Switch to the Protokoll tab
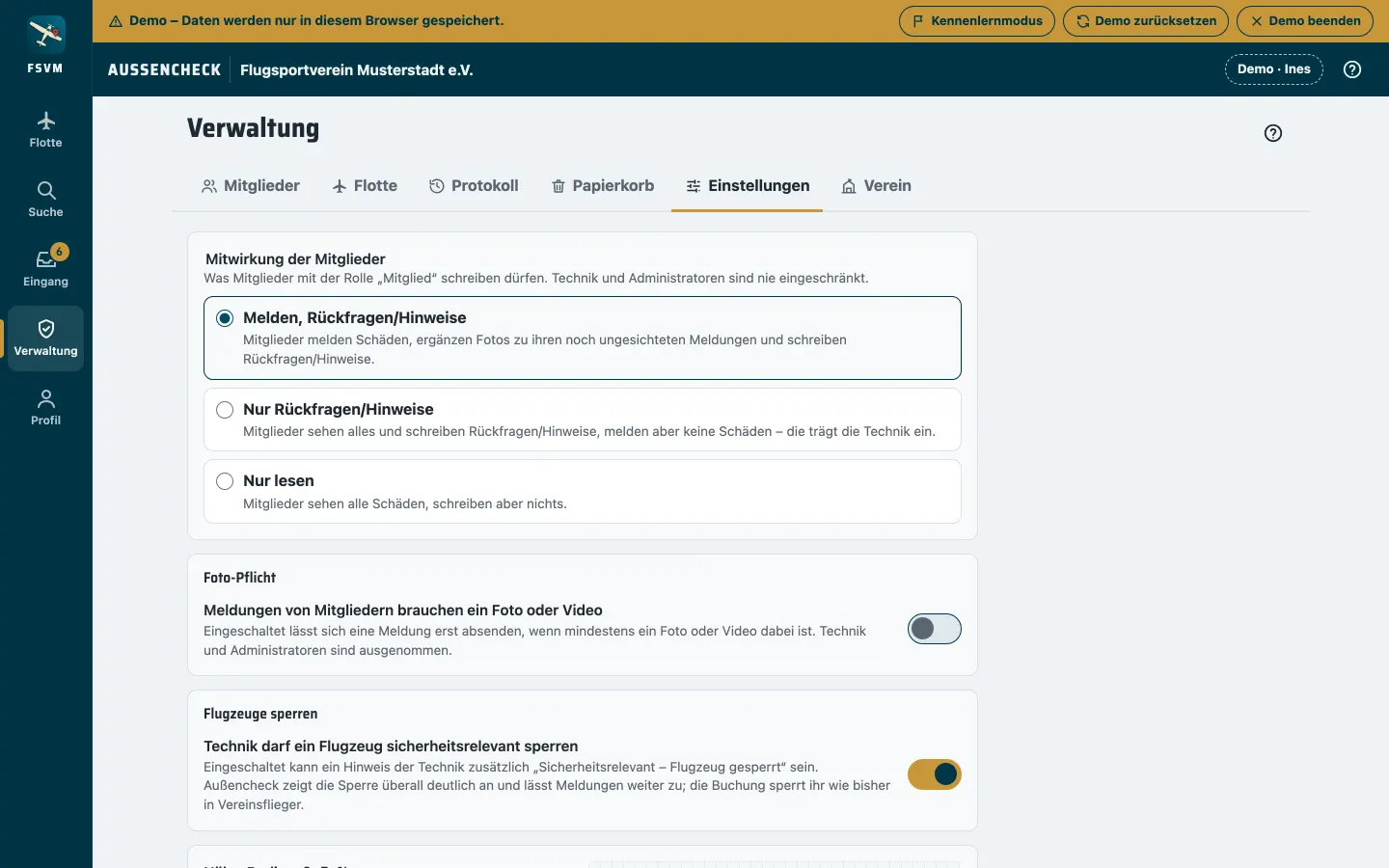This screenshot has height=868, width=1389. (474, 186)
